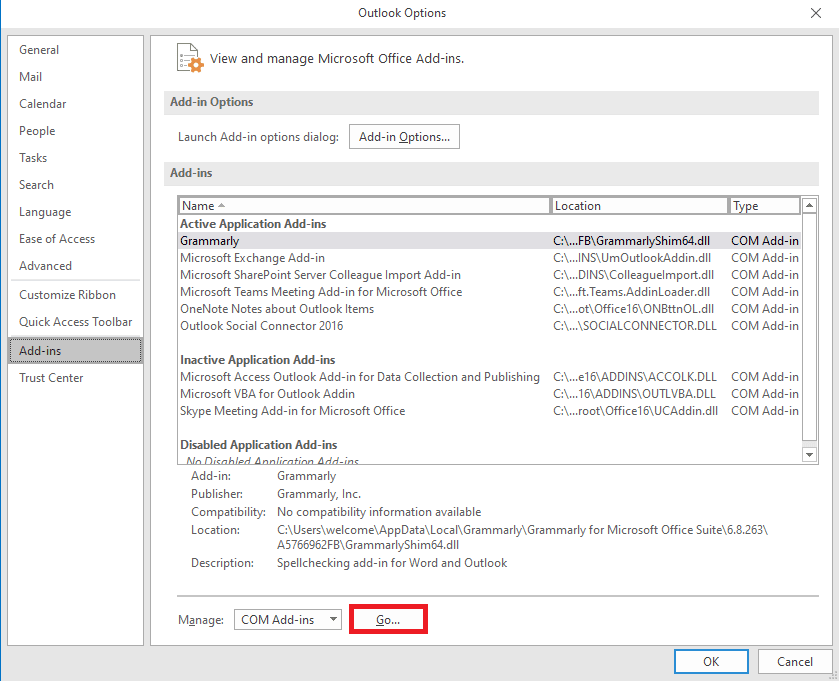The width and height of the screenshot is (839, 681).
Task: Click the add-ins list scrollbar down arrow
Action: pyautogui.click(x=810, y=454)
